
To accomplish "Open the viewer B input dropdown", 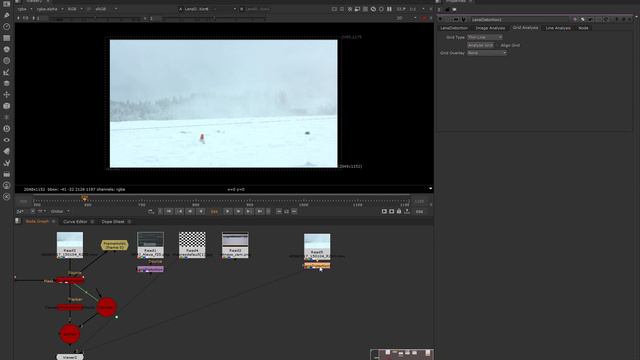I will coord(256,9).
